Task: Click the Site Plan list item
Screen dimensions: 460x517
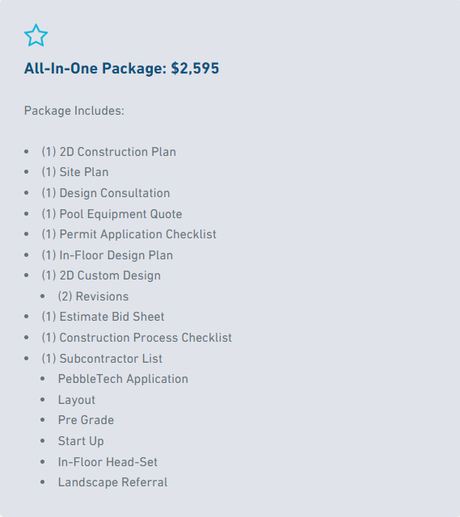Action: point(75,172)
